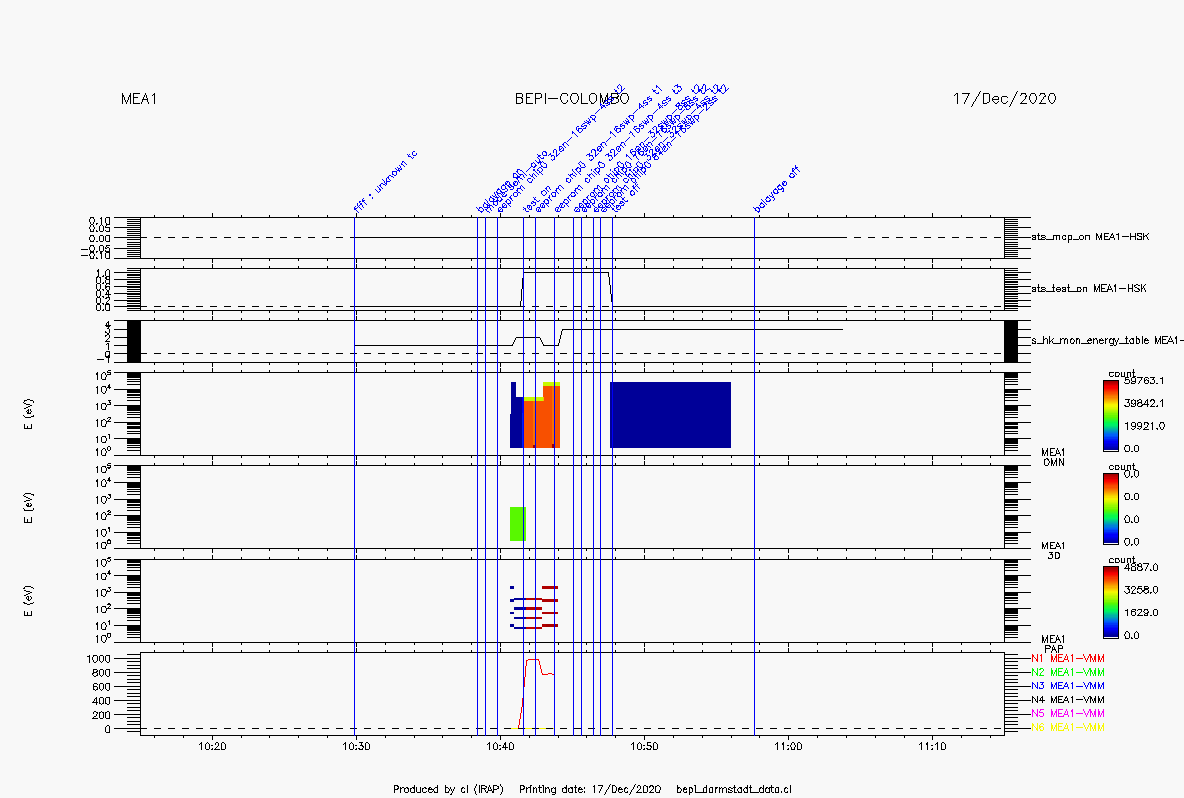Click the 10:30 time axis label
This screenshot has height=798, width=1184.
point(356,746)
